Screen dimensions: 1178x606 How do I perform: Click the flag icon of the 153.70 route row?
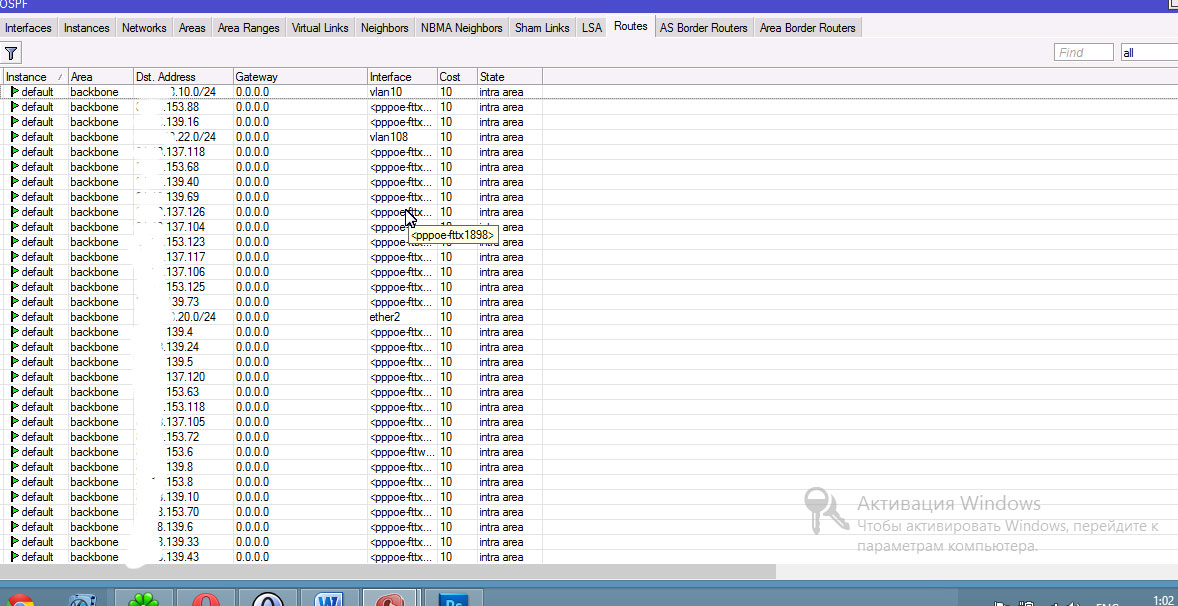(x=14, y=512)
